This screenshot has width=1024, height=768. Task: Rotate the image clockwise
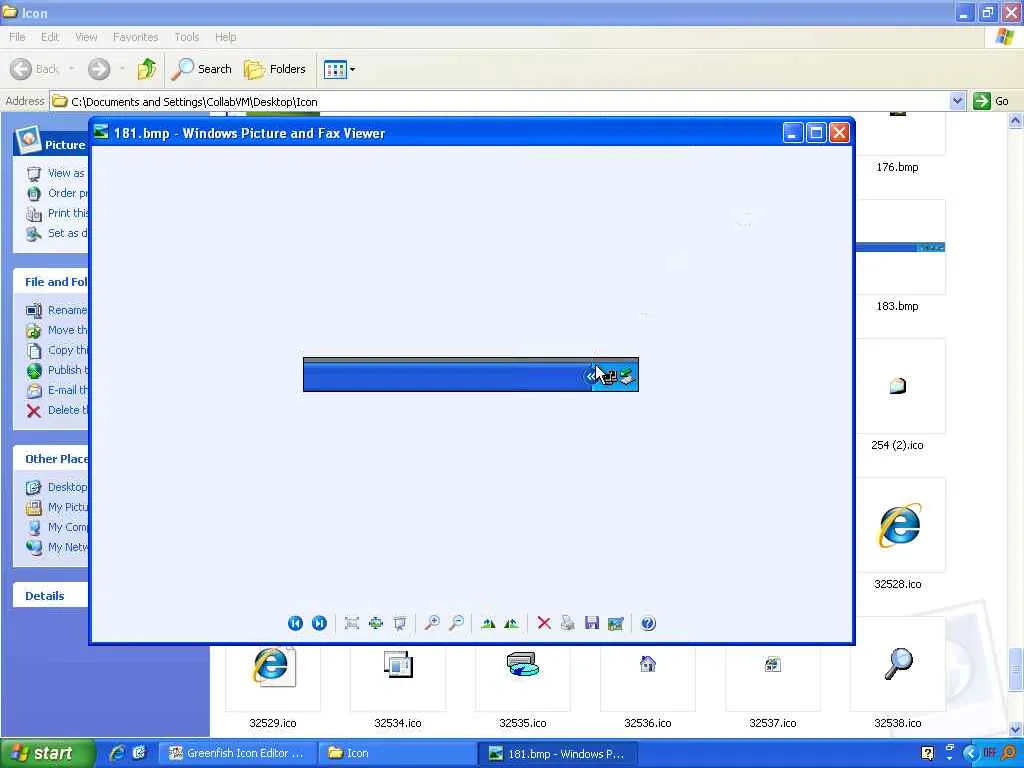pyautogui.click(x=488, y=623)
